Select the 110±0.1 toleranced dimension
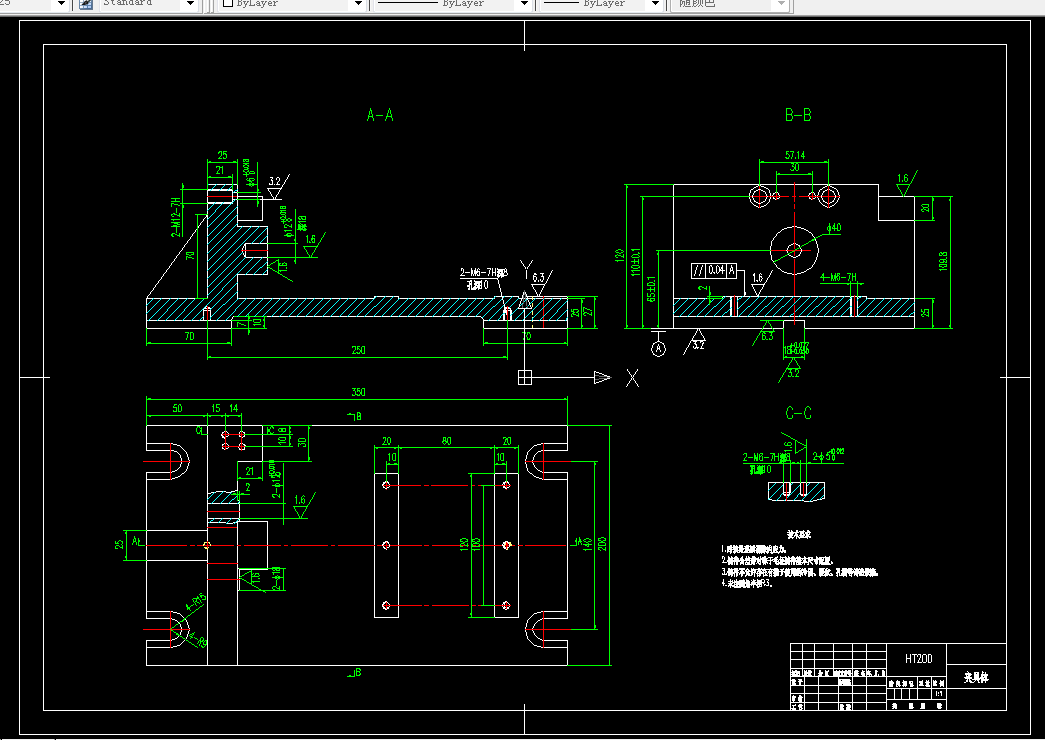 point(635,262)
